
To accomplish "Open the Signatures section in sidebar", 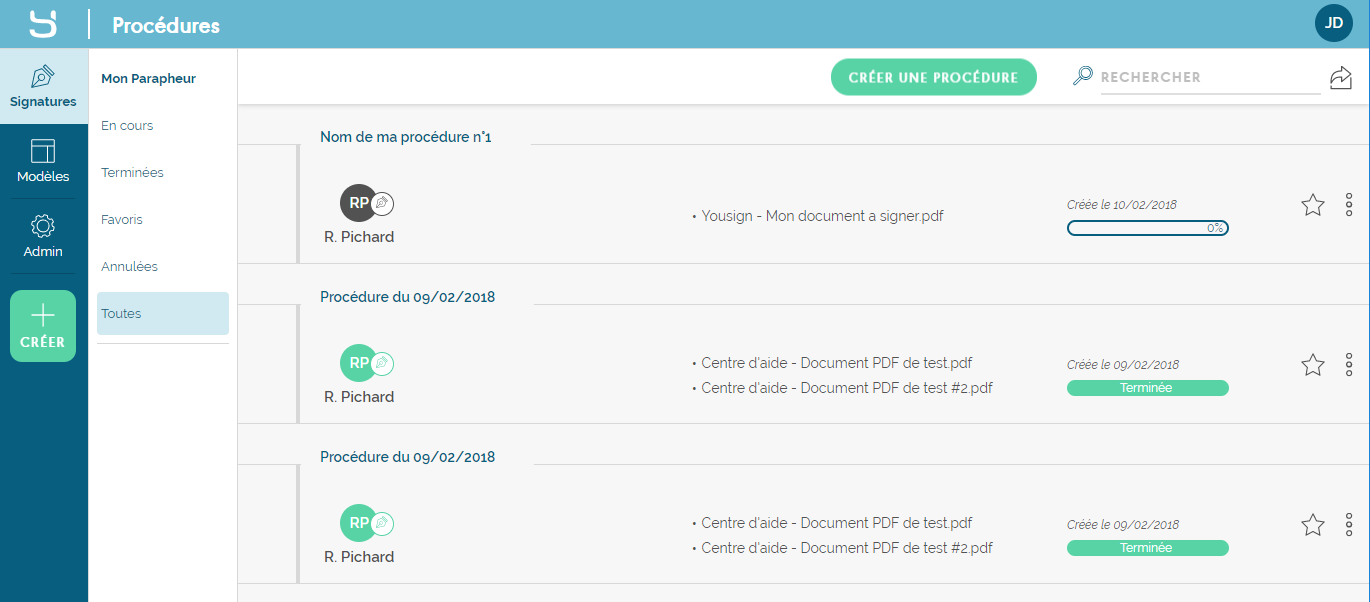I will (43, 87).
